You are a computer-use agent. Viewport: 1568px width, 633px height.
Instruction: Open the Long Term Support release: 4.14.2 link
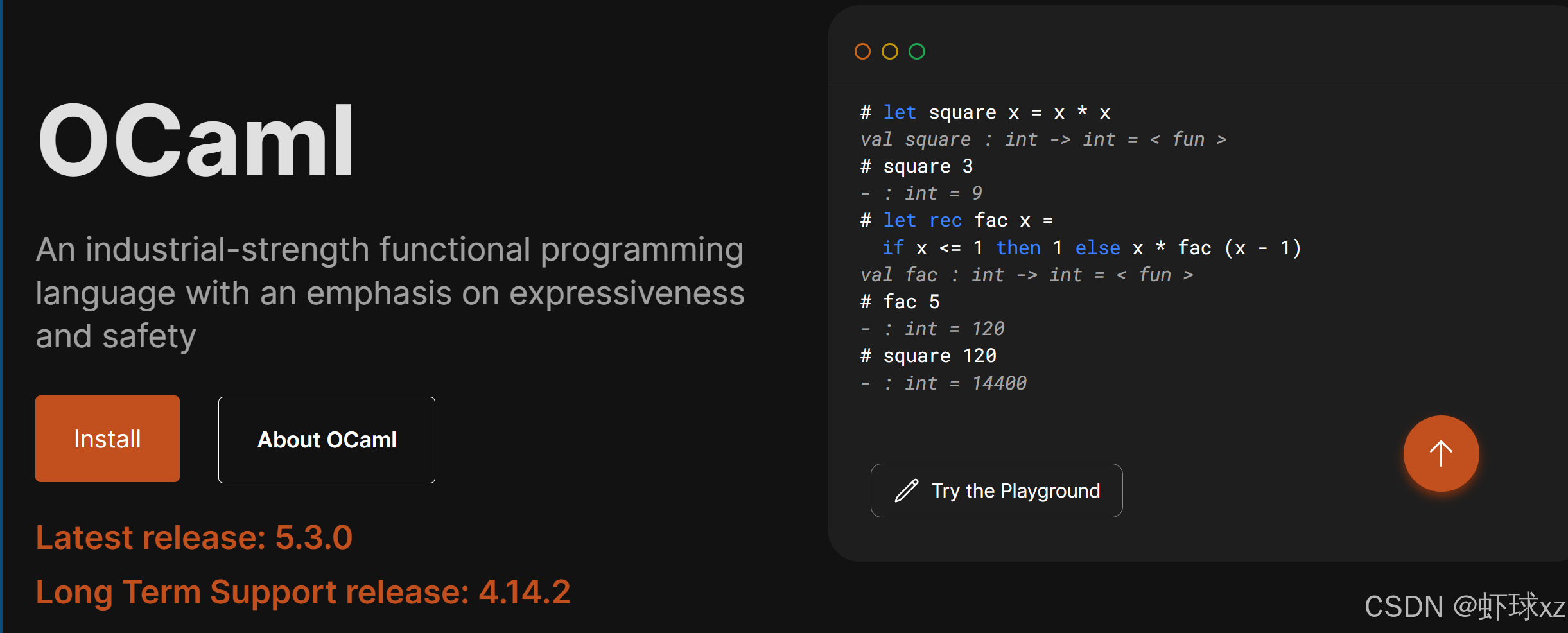pos(303,592)
